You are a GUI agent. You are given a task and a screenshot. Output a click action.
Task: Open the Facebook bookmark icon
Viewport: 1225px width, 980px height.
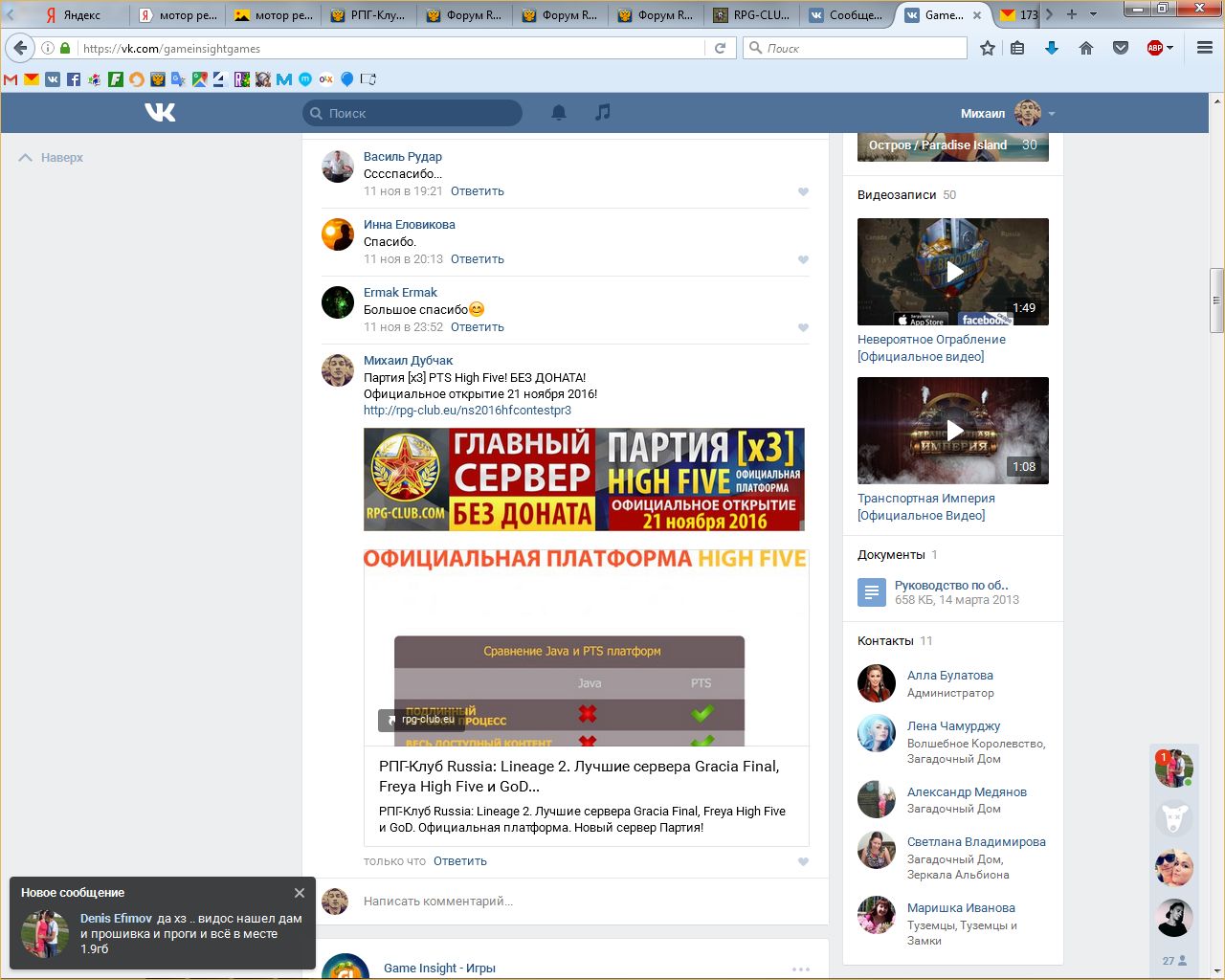pos(74,79)
